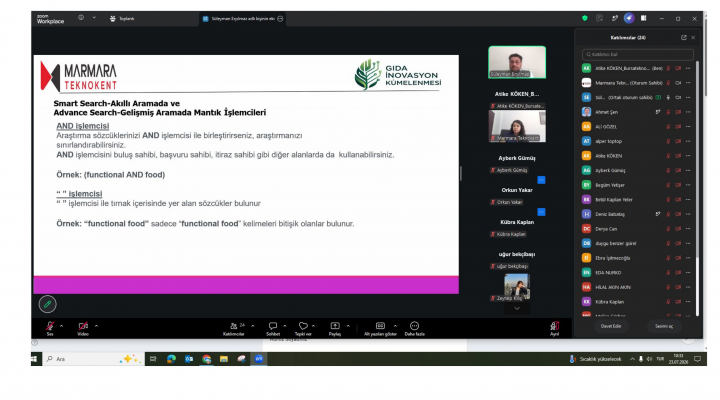
Task: Open Tepki ver reactions
Action: [x=303, y=328]
